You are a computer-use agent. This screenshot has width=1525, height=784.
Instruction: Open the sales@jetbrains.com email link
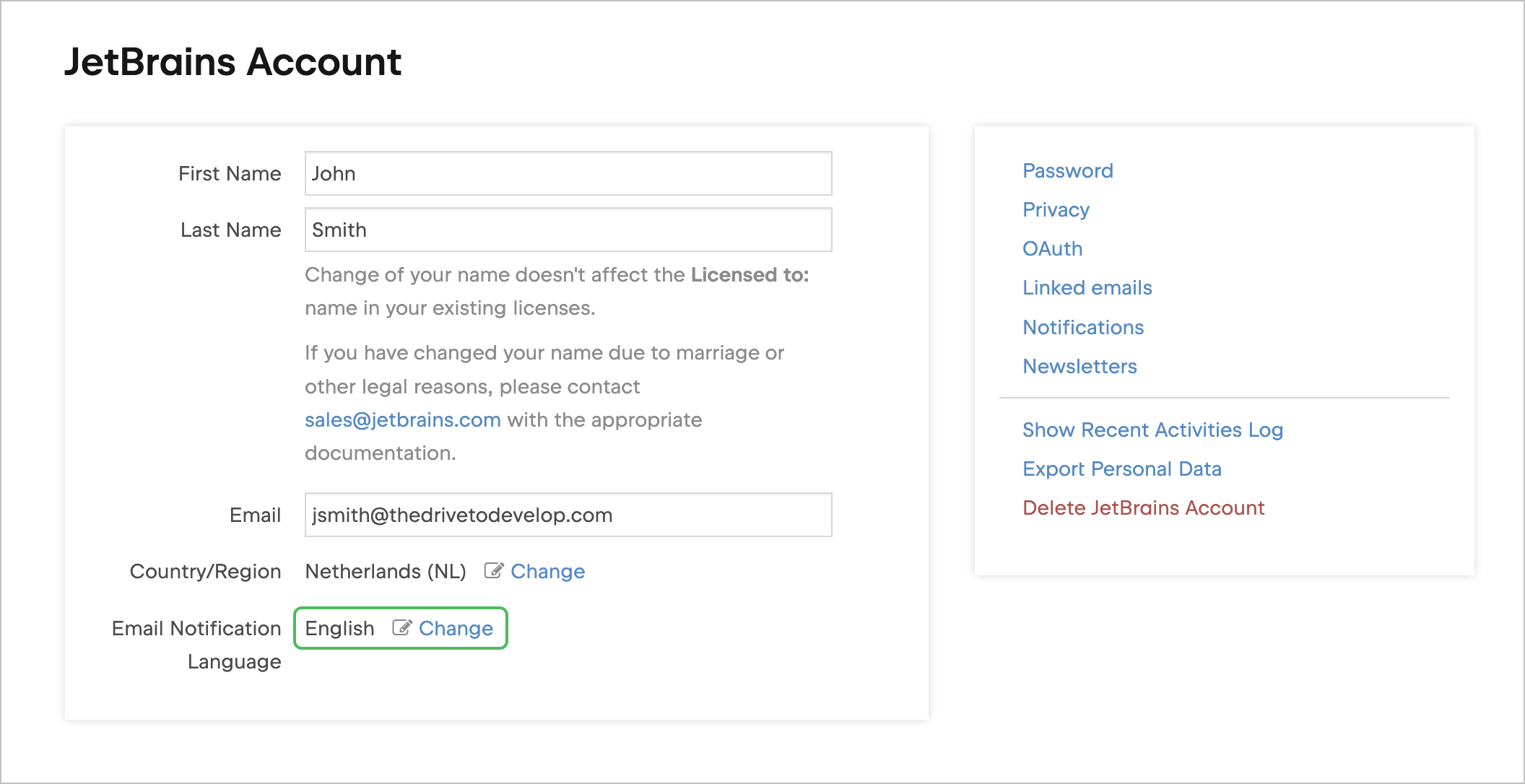pos(402,420)
